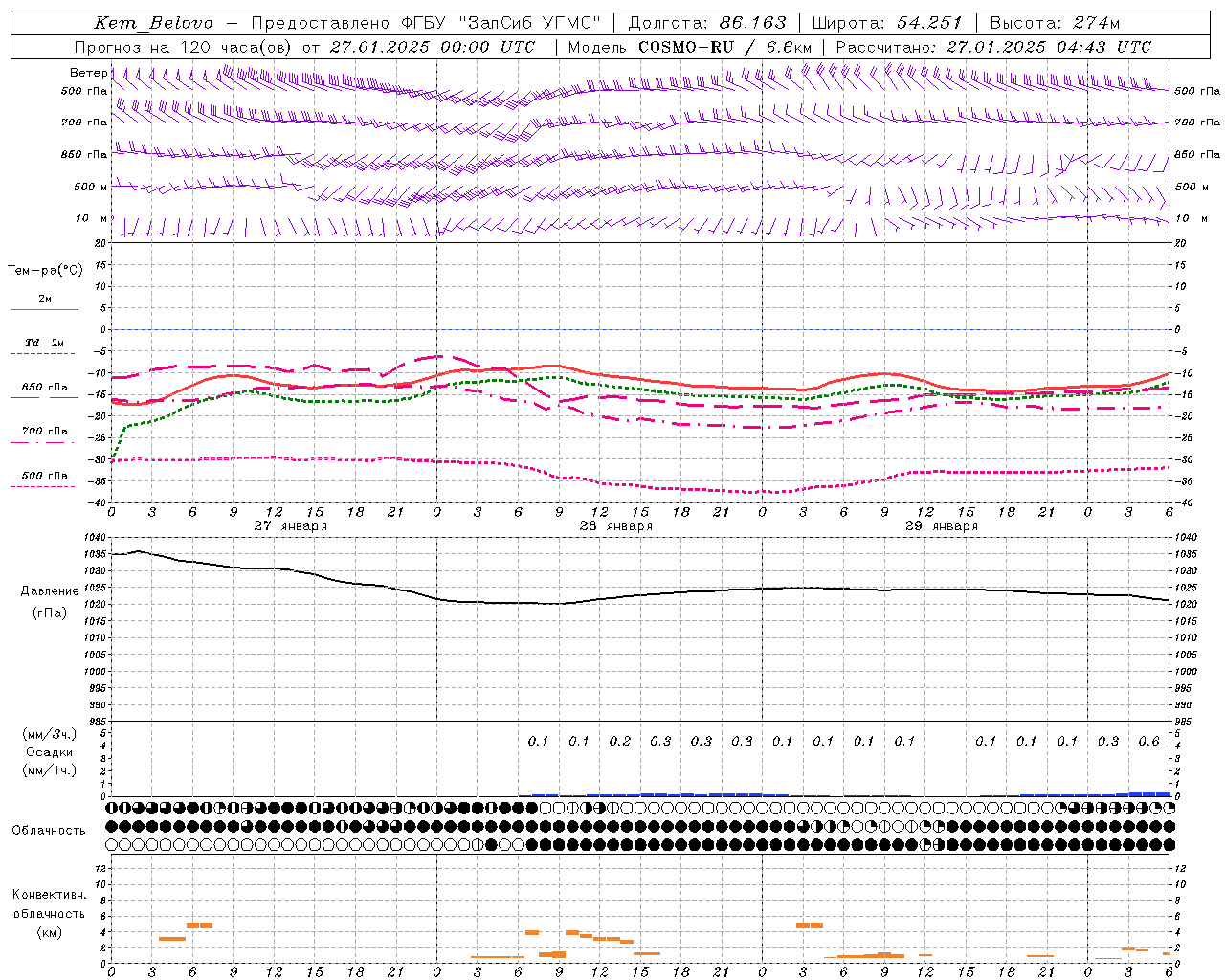
Task: Click the (мм/1ч.) precipitation unit label
Action: coord(50,770)
